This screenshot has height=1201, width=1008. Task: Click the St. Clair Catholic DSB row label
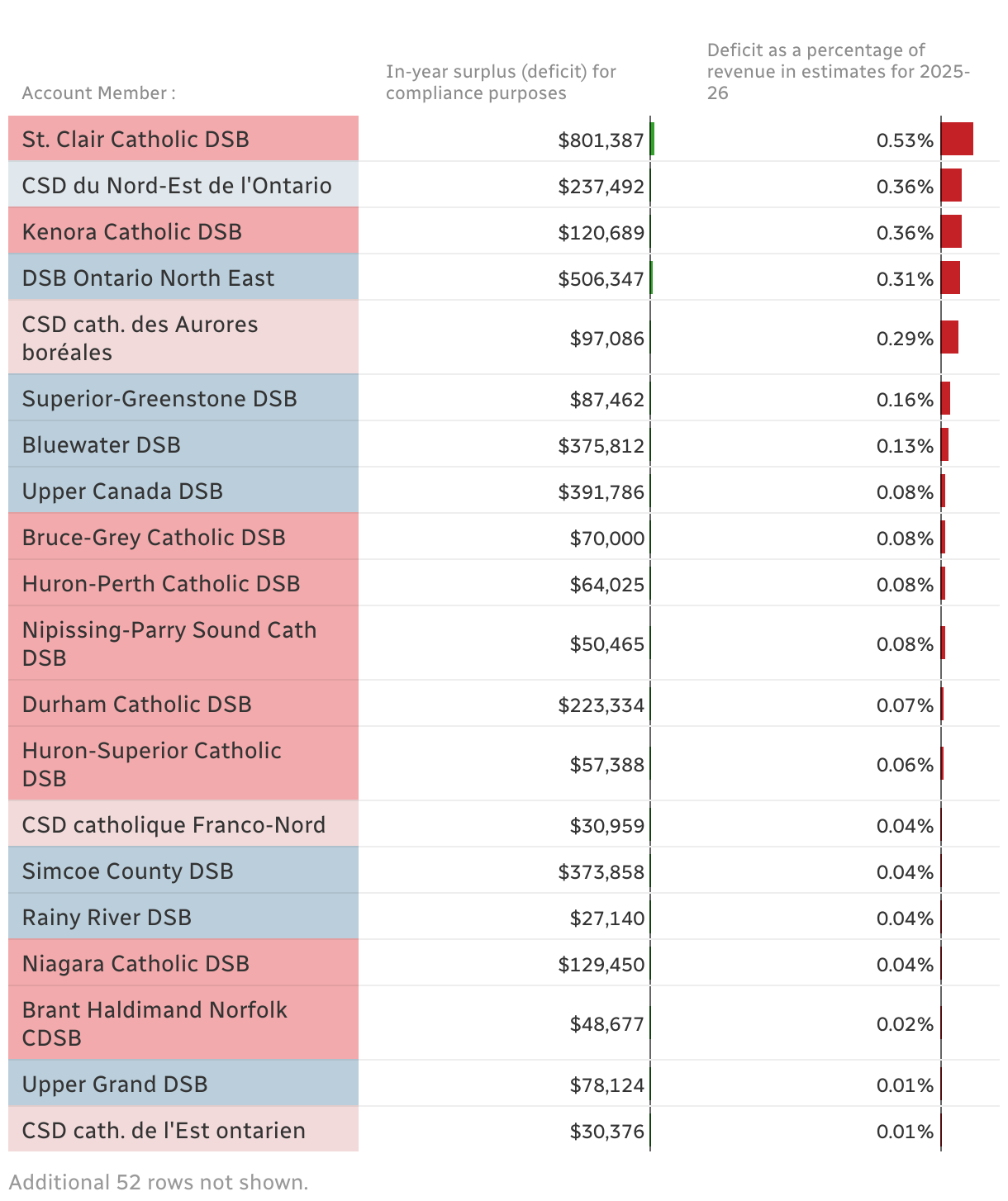136,139
